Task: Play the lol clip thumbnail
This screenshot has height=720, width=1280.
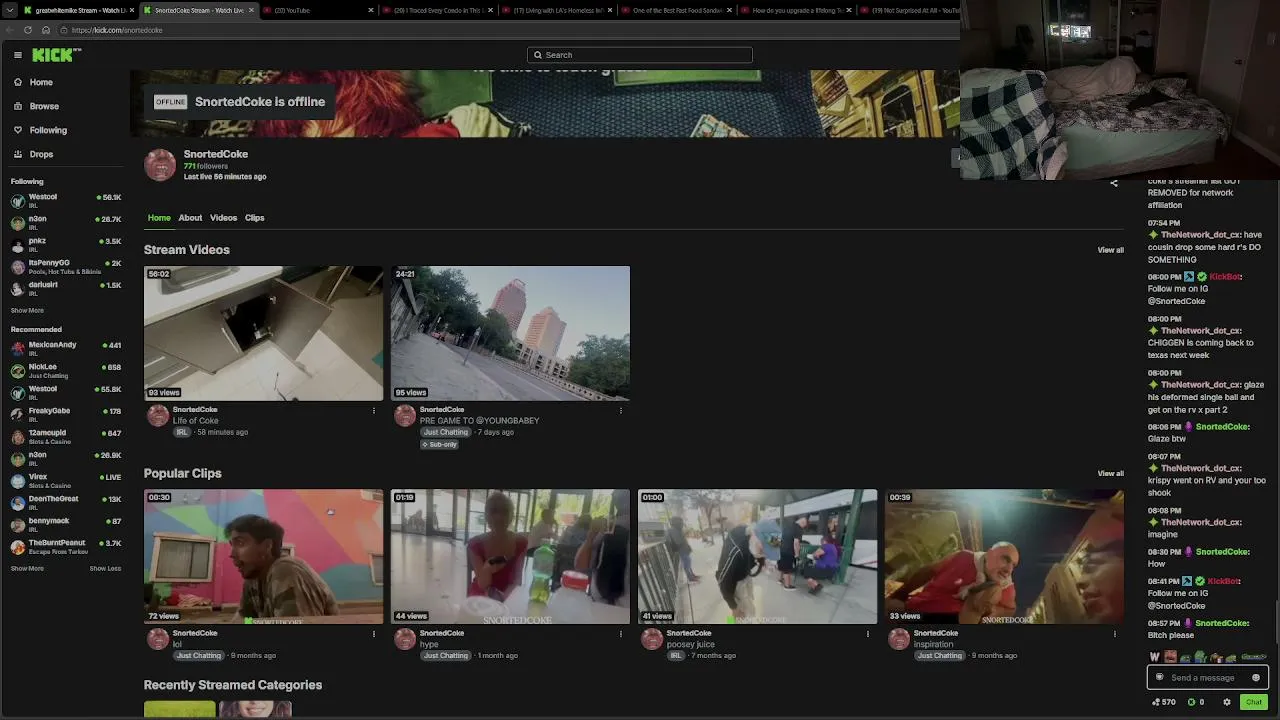Action: point(263,556)
